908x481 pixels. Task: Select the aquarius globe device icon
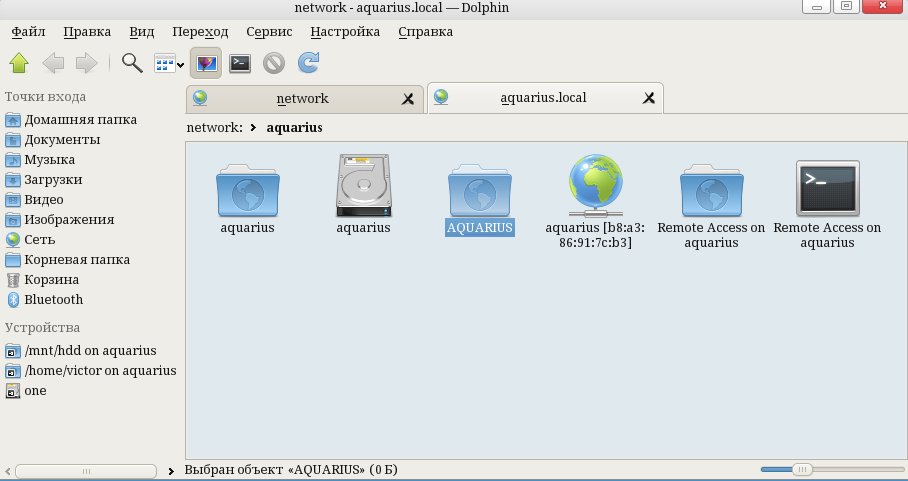point(595,185)
